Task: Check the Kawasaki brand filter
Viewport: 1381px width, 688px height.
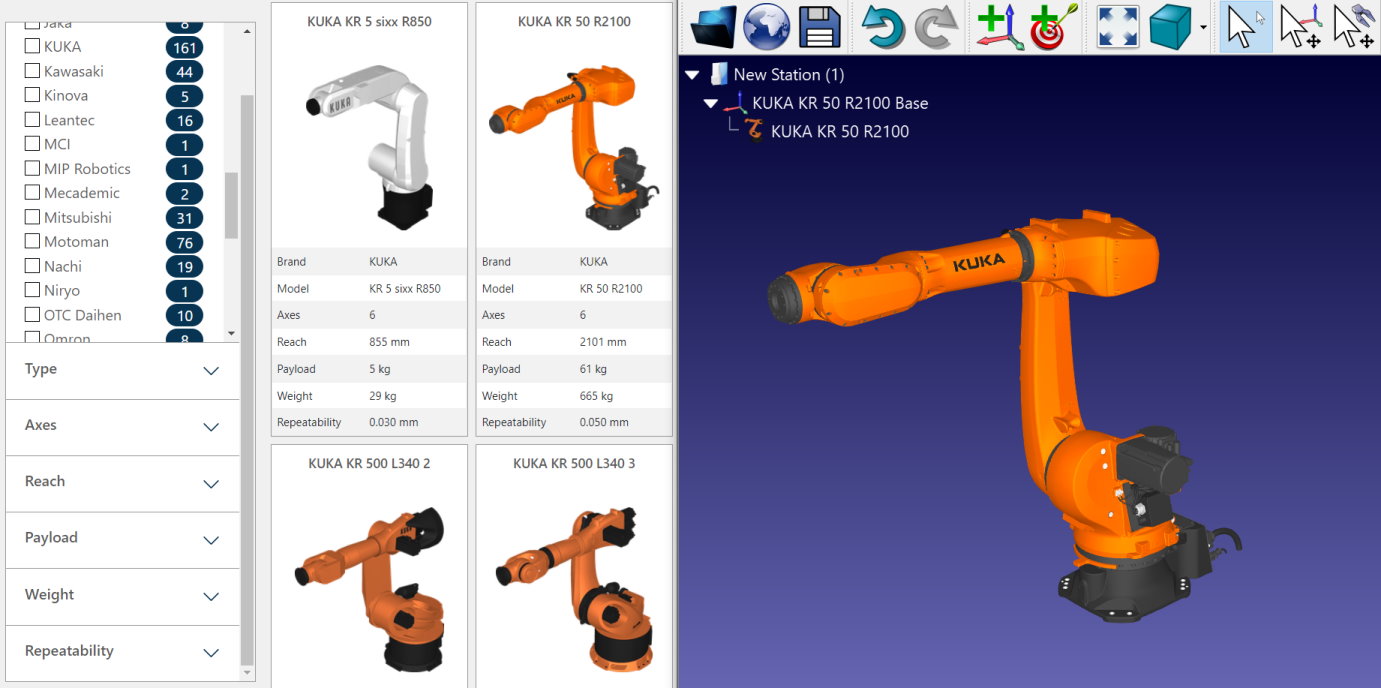Action: (x=32, y=71)
